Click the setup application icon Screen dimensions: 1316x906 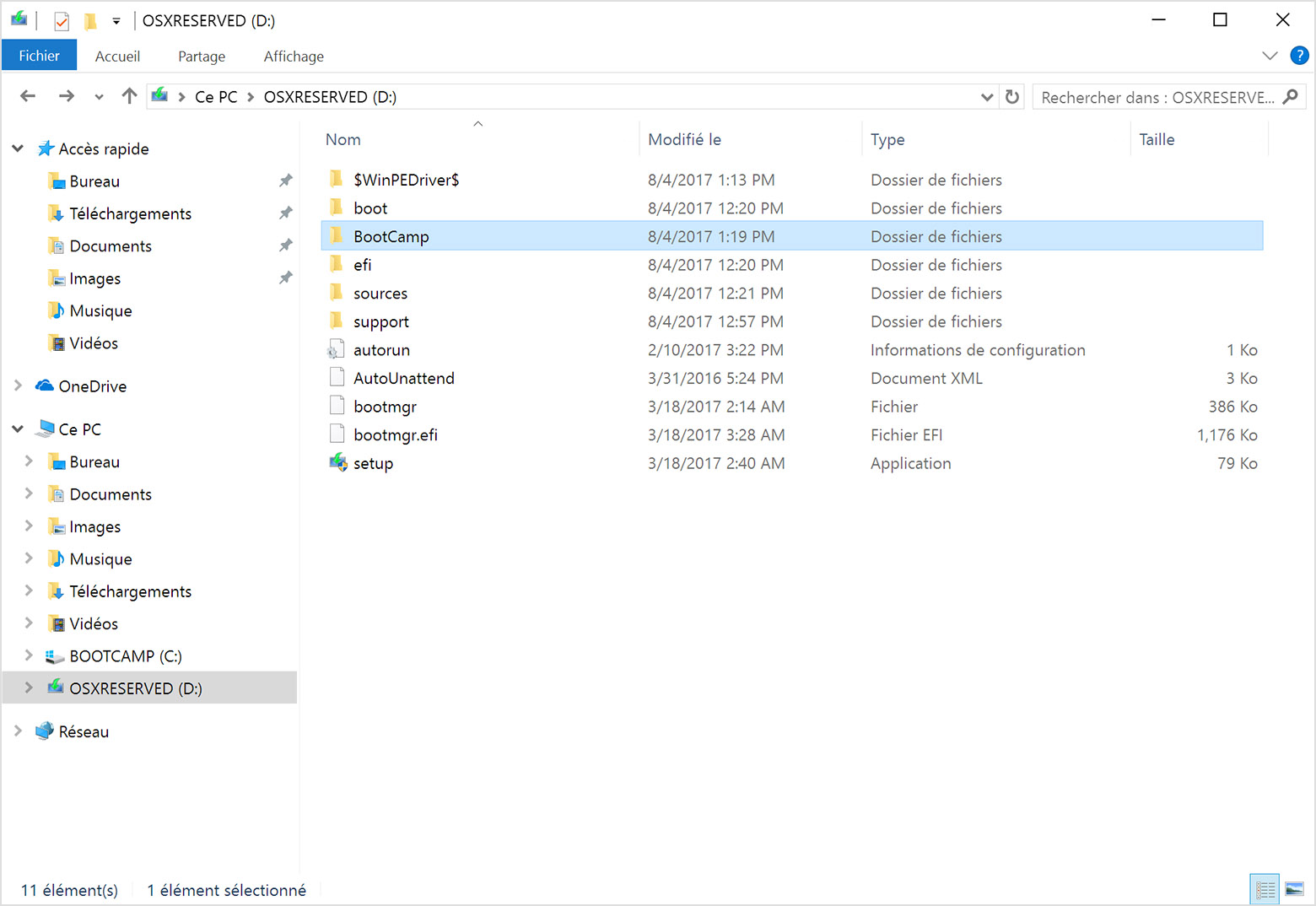(x=338, y=462)
